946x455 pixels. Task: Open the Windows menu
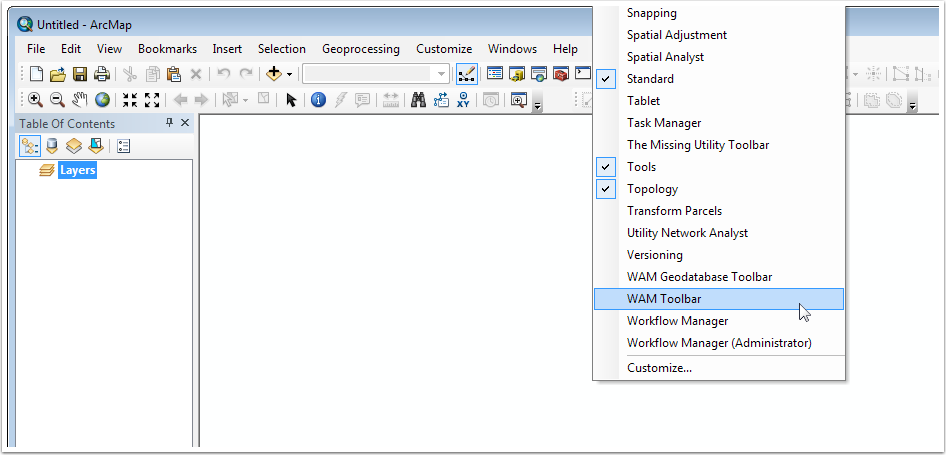coord(512,49)
